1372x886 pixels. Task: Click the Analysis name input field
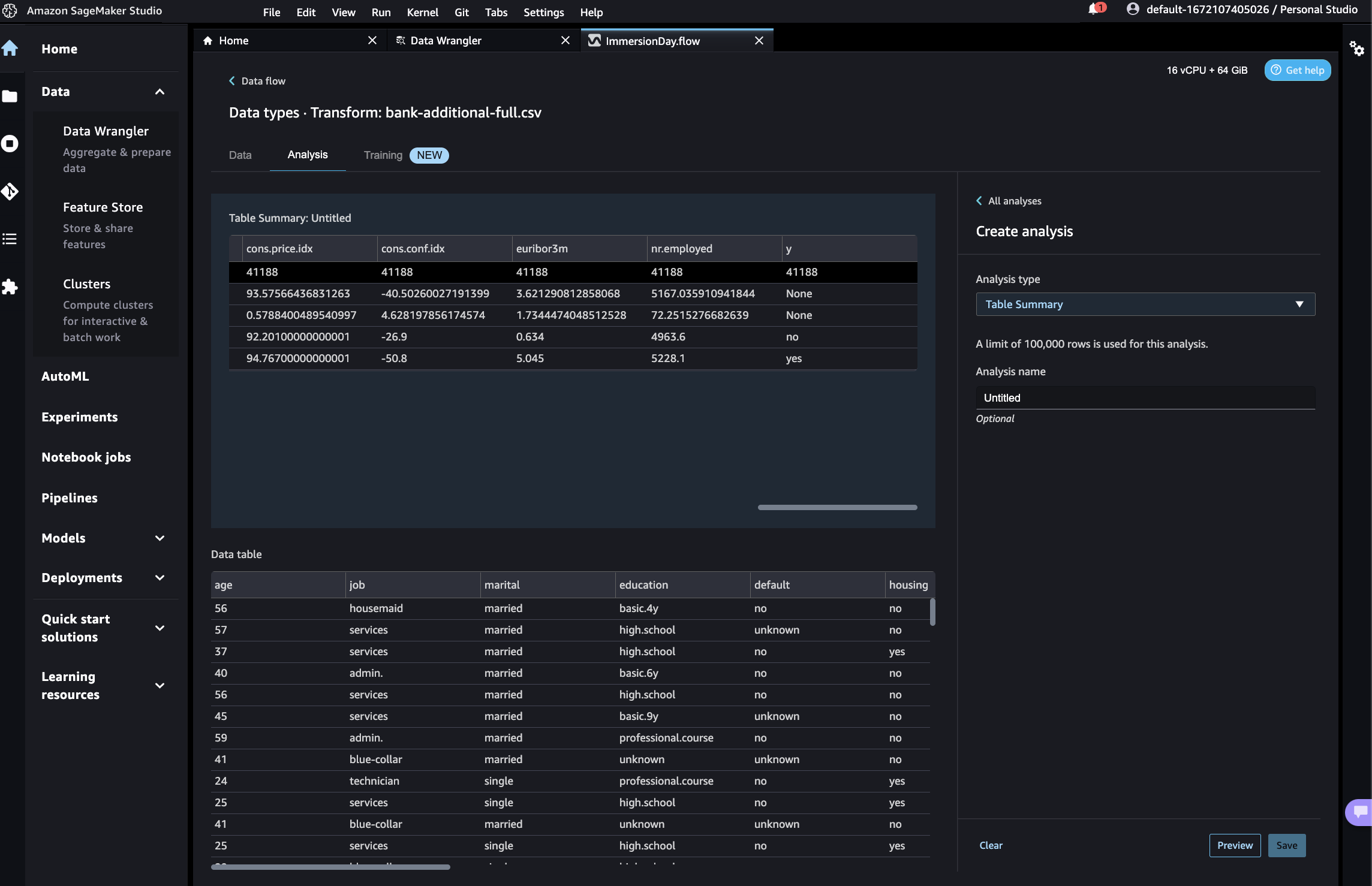(1145, 398)
